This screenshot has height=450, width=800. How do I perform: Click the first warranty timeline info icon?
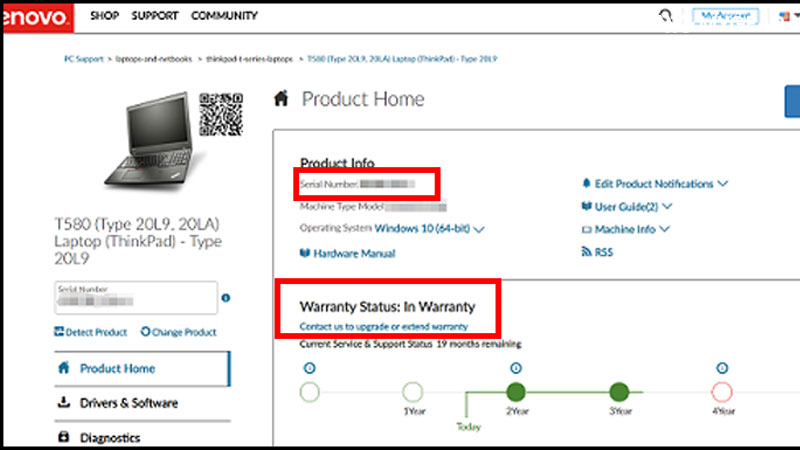coord(309,368)
